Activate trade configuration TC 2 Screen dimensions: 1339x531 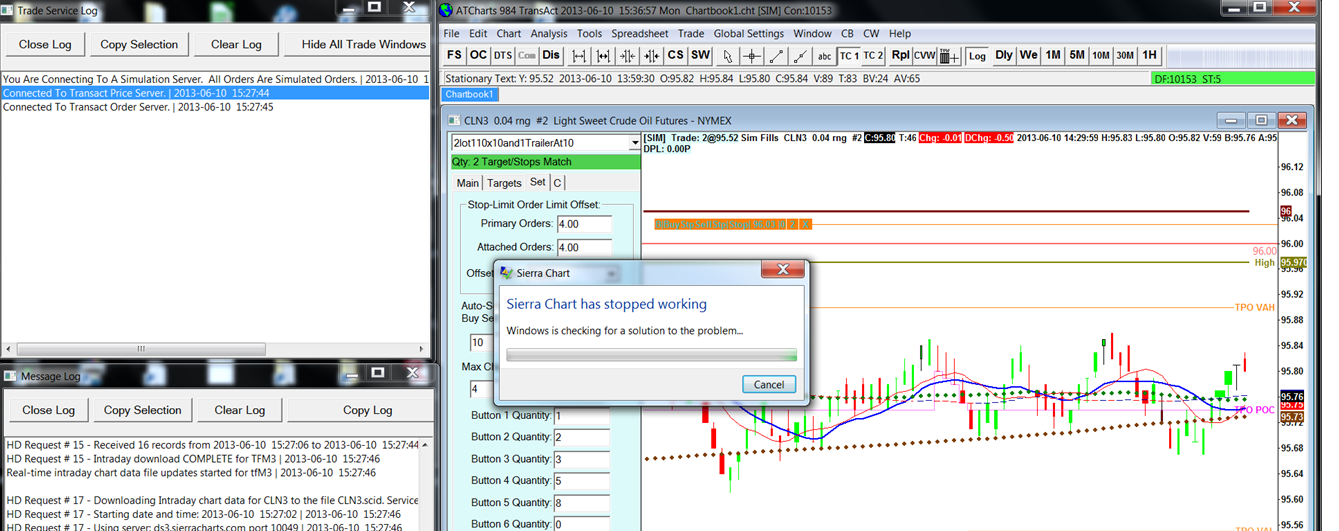coord(874,55)
